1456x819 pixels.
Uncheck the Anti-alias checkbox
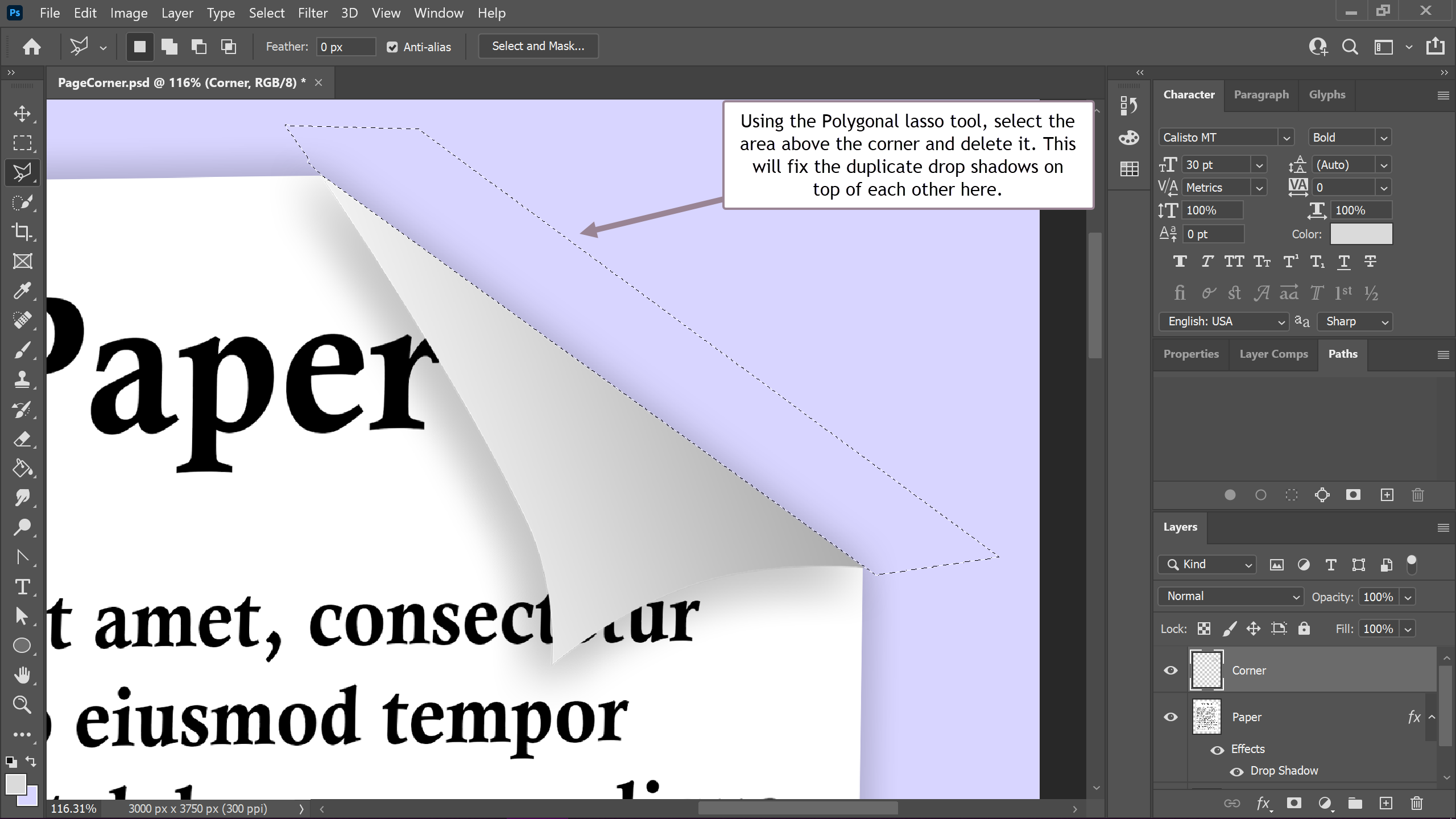[x=392, y=47]
